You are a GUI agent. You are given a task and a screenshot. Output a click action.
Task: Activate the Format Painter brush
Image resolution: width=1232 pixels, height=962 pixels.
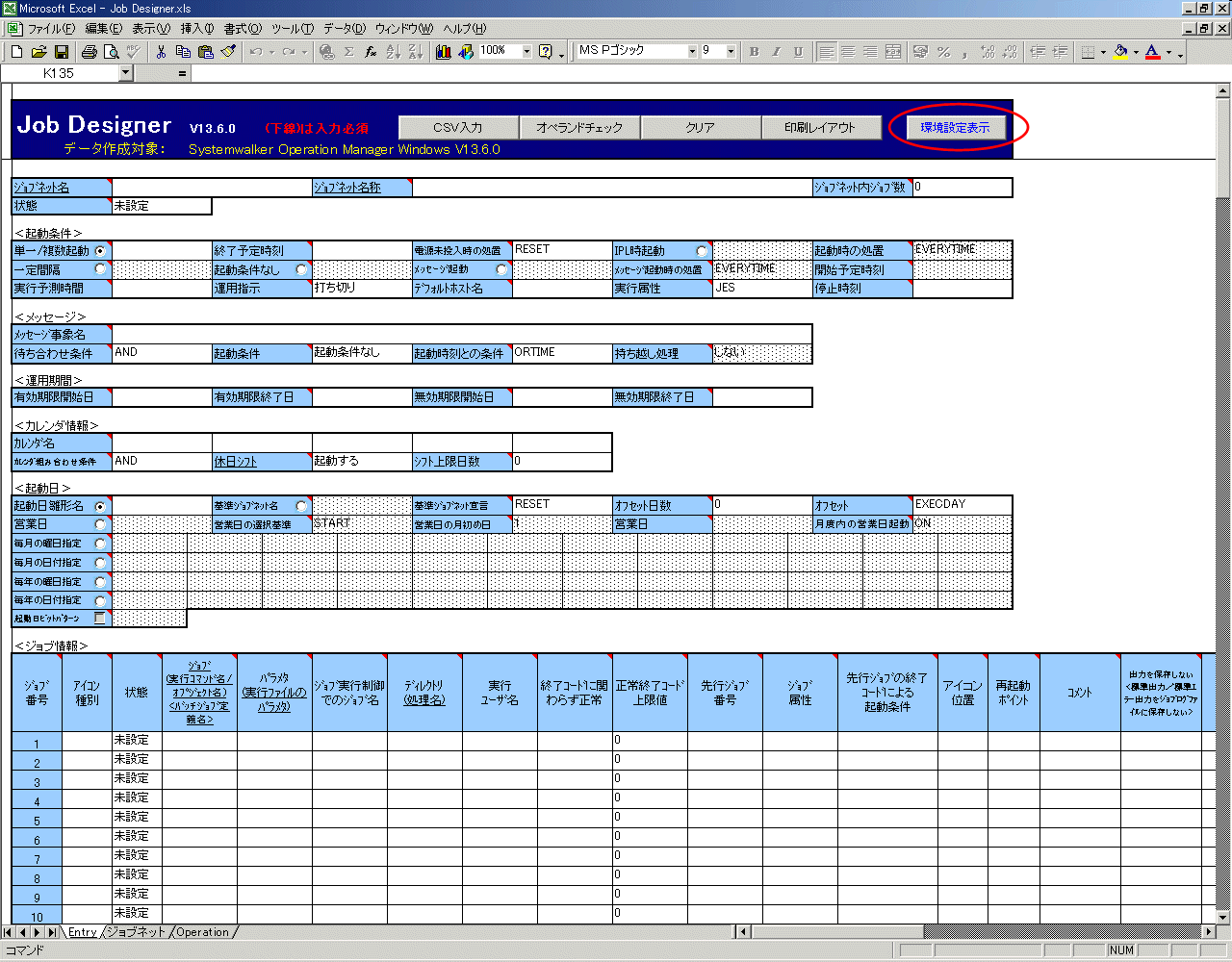point(228,52)
